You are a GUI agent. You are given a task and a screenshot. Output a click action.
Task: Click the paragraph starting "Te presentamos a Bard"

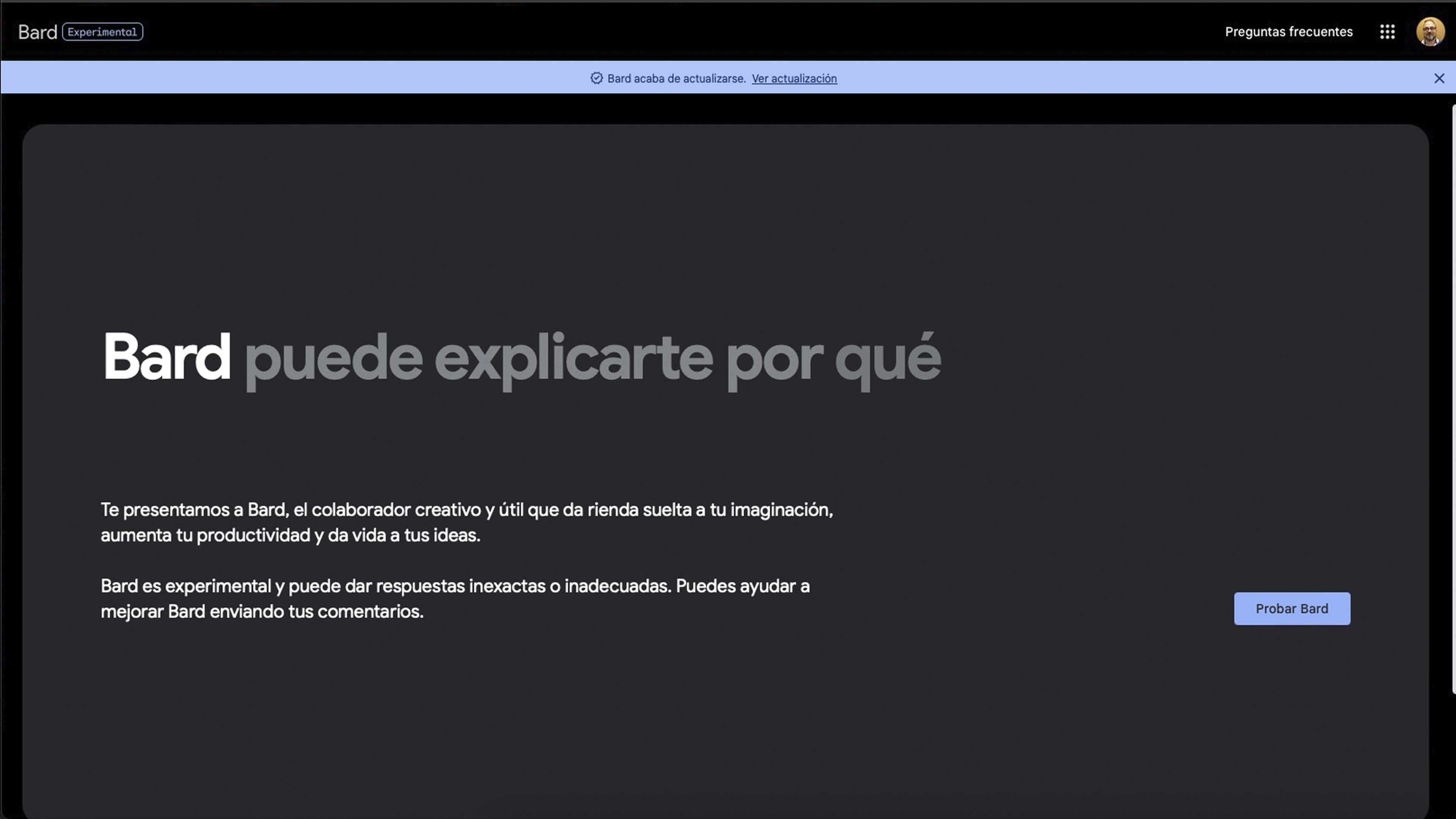(x=467, y=522)
